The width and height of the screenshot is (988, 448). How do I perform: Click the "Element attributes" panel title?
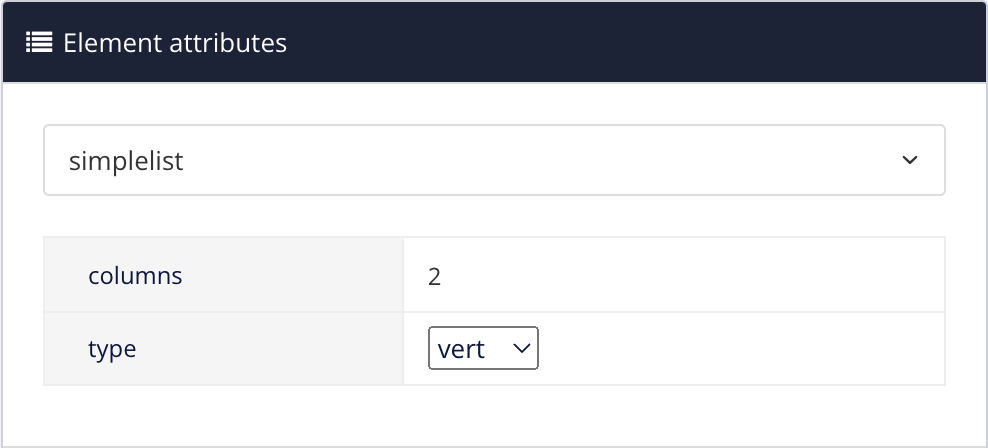[x=175, y=43]
